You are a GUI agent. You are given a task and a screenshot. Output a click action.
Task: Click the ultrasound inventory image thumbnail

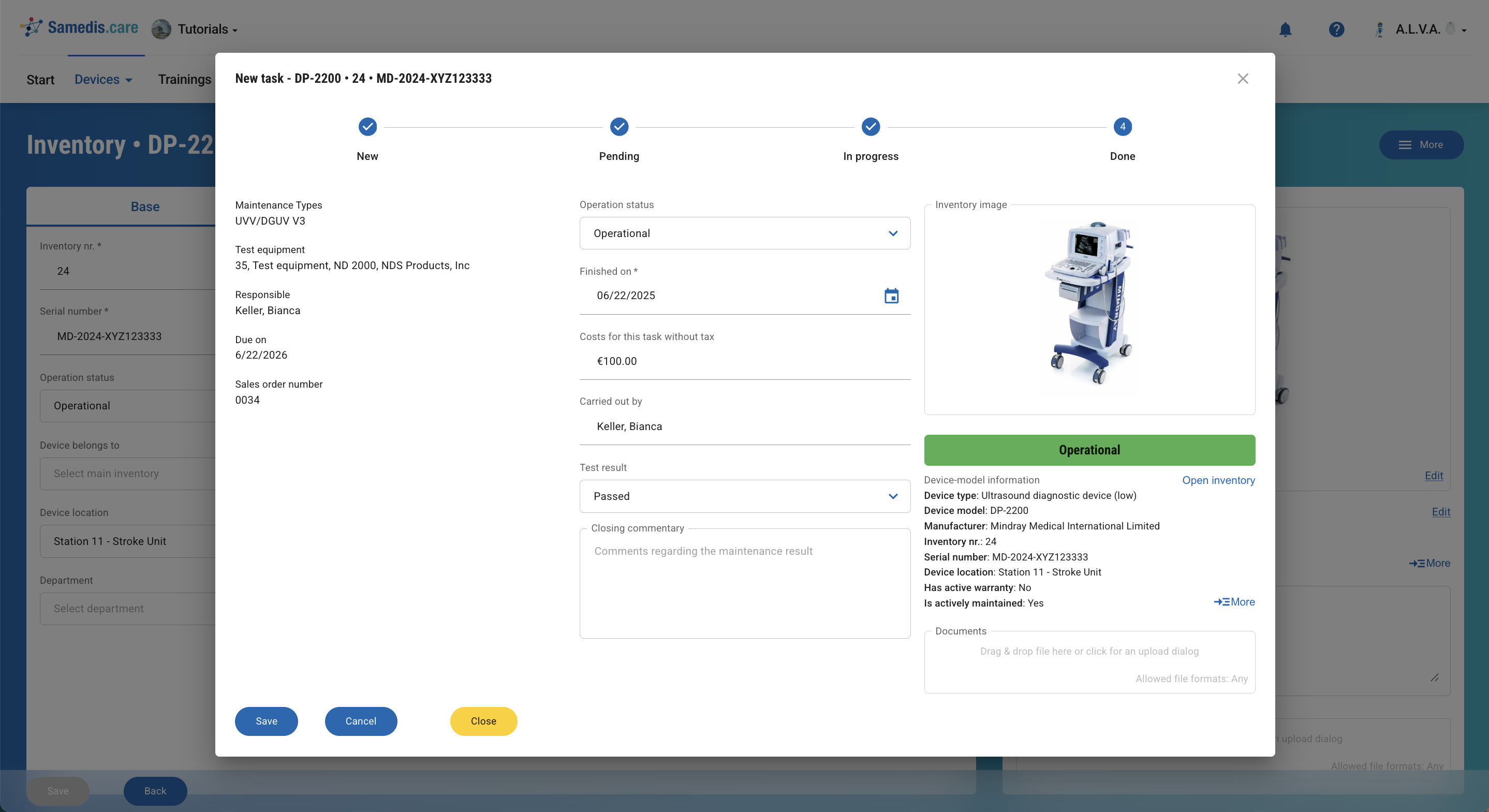point(1089,303)
